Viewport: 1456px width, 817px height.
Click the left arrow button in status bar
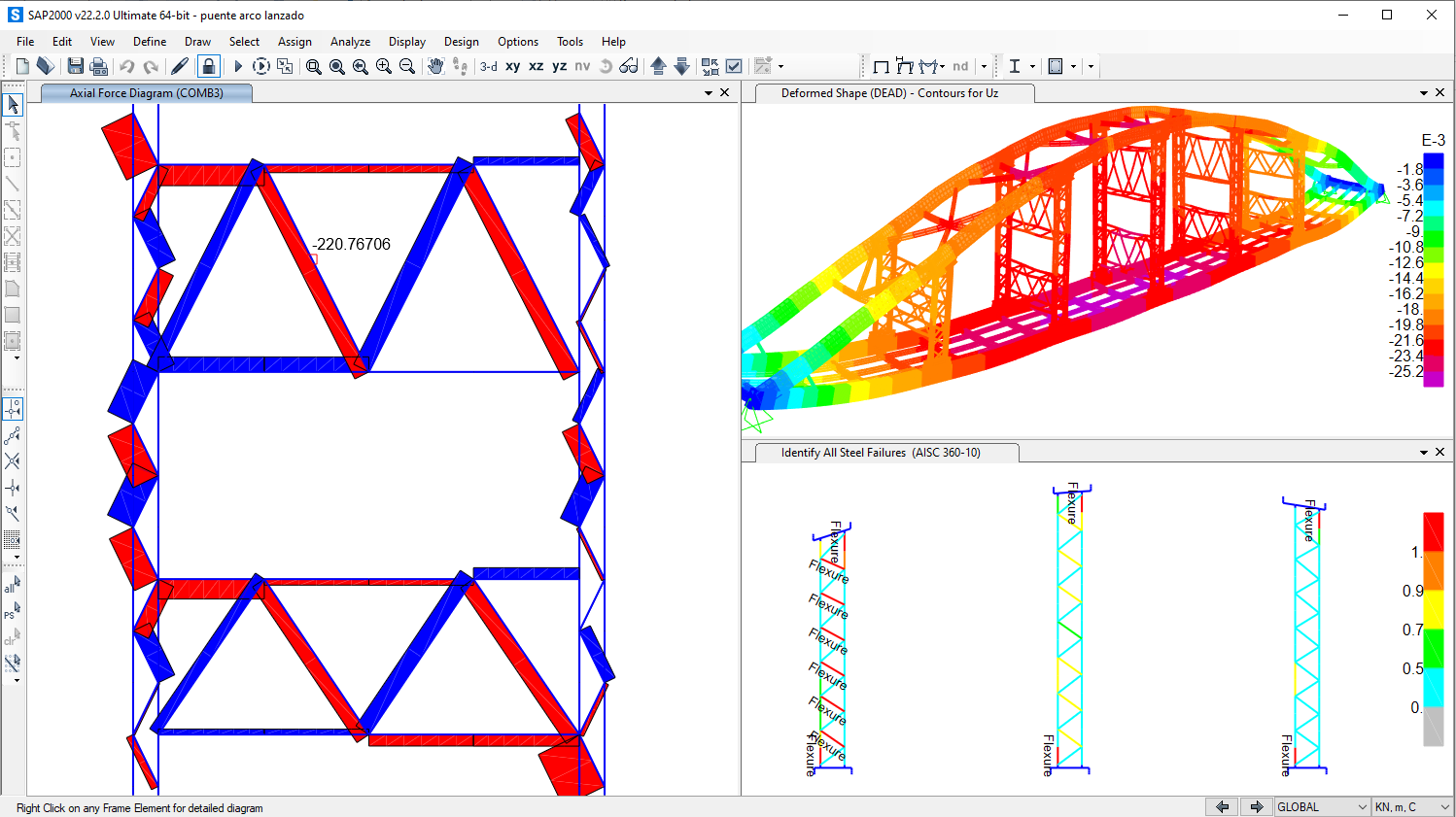coord(1222,807)
